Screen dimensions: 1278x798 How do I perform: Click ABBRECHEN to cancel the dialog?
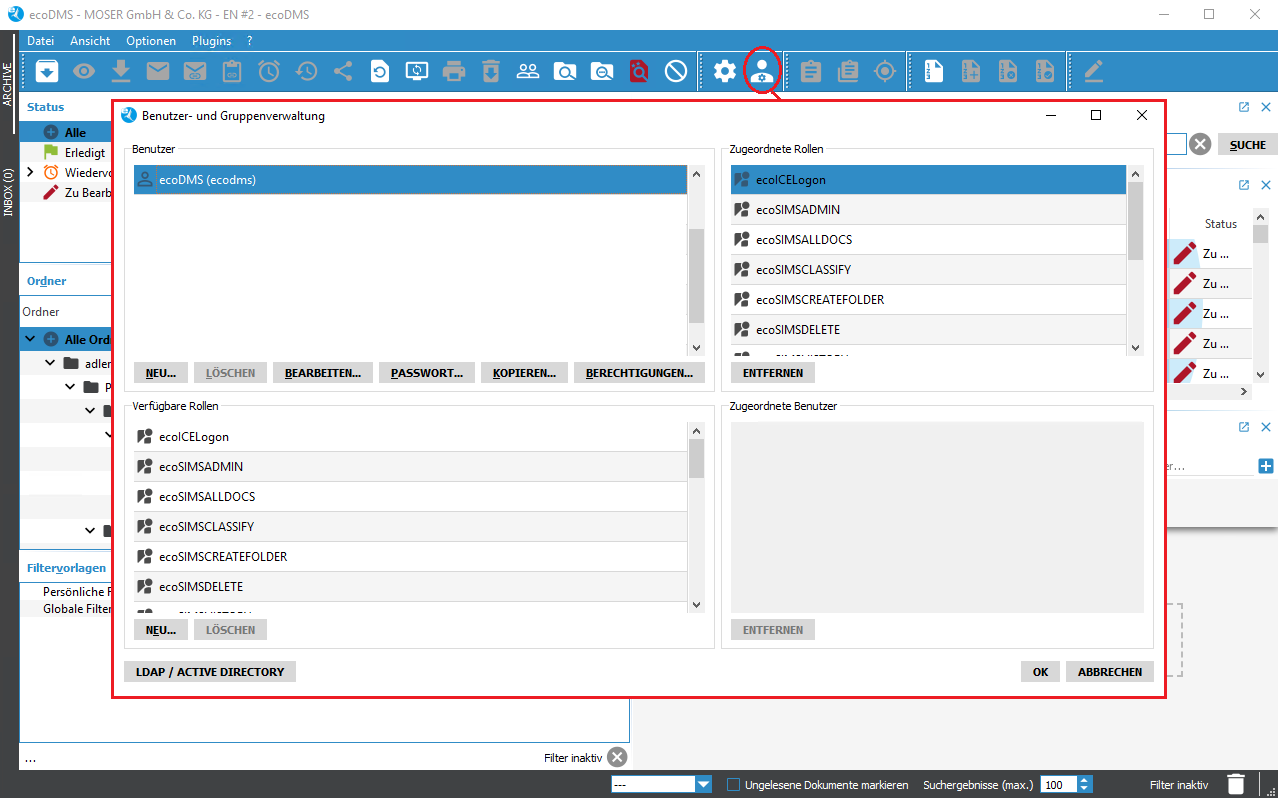[x=1110, y=672]
